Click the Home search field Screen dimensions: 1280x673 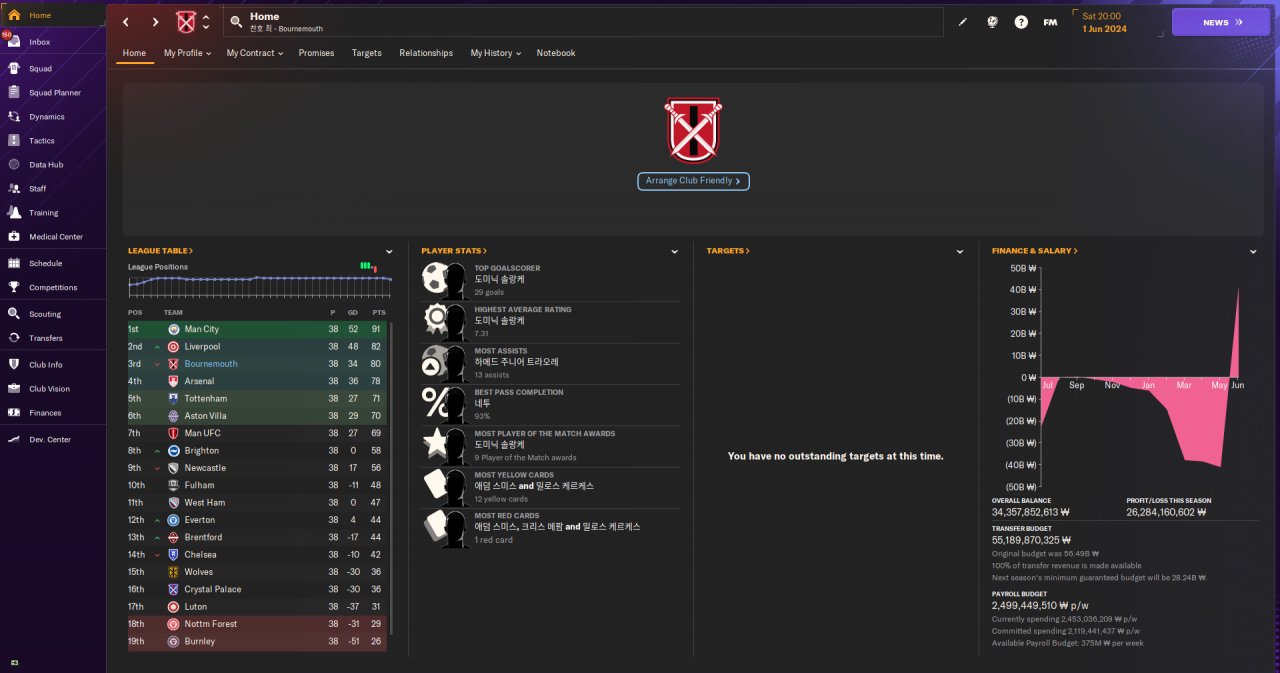pyautogui.click(x=583, y=22)
